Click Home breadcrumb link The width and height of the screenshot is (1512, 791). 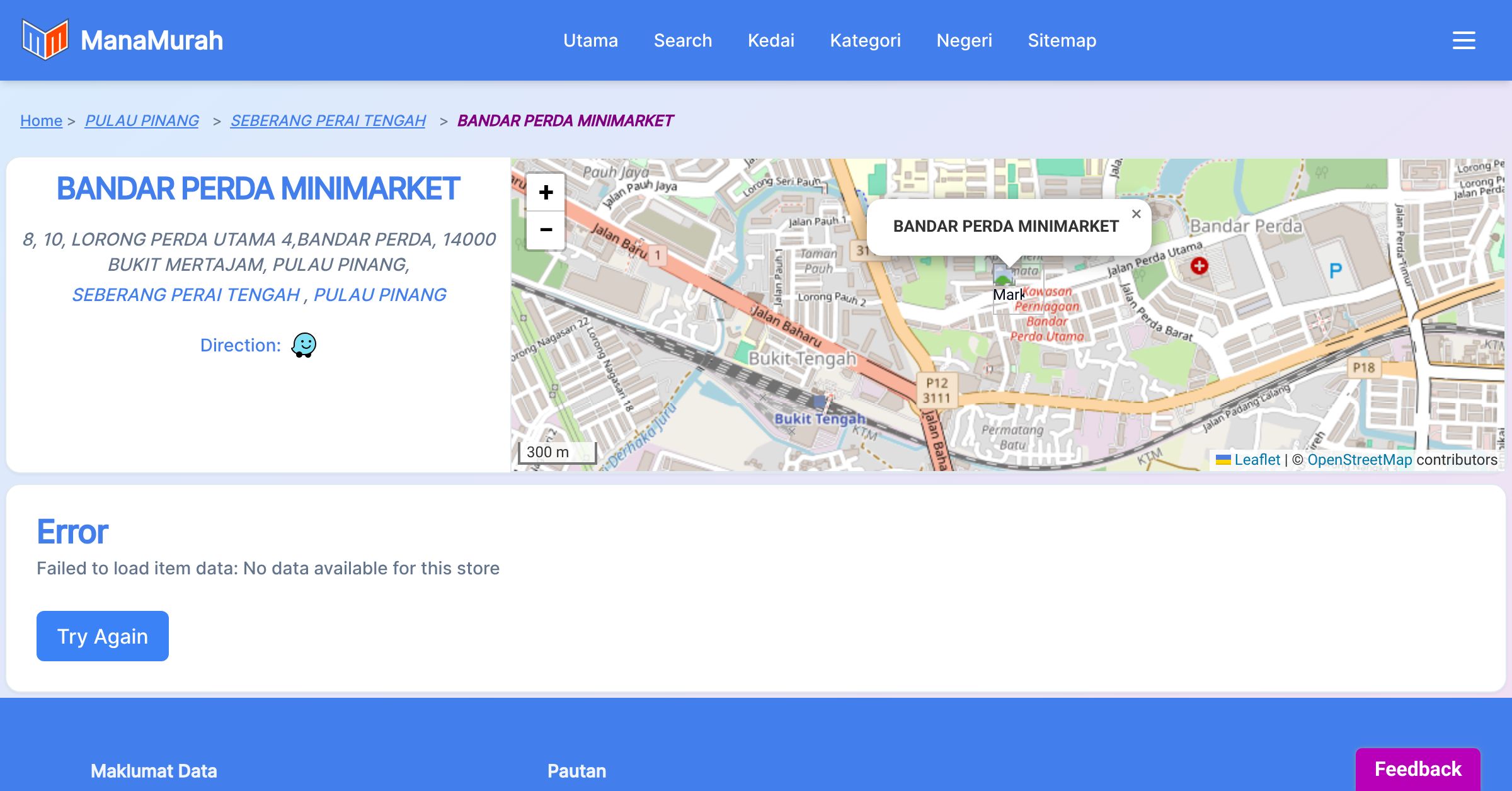click(41, 120)
